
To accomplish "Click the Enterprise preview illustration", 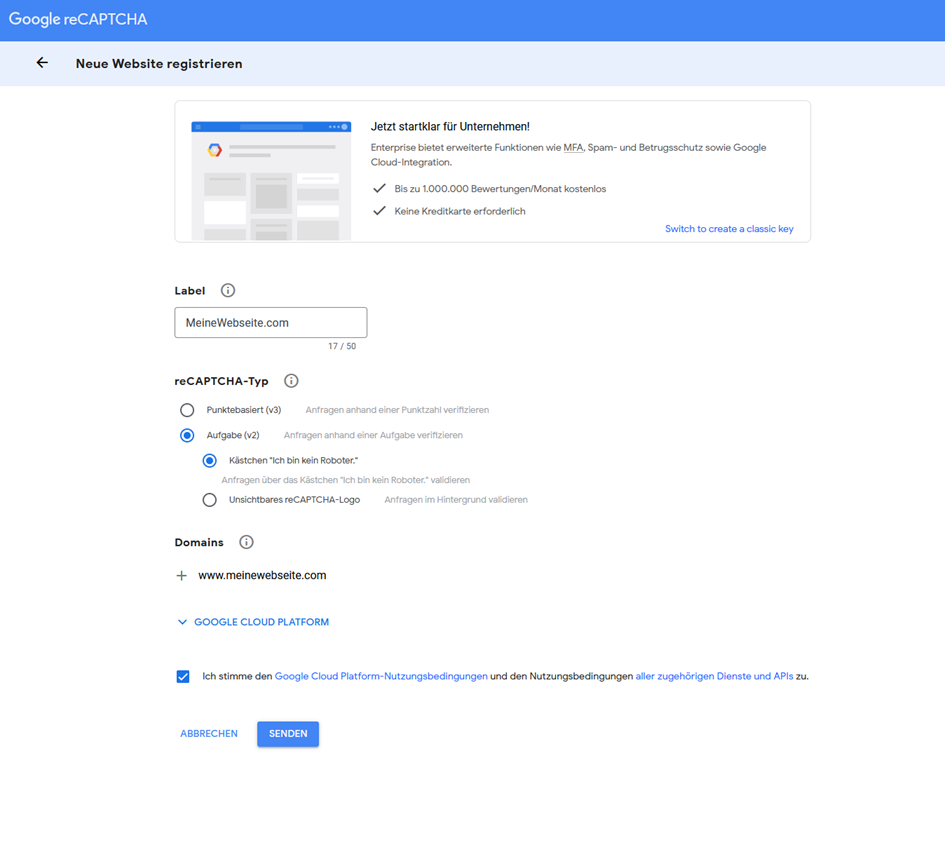I will (x=271, y=180).
